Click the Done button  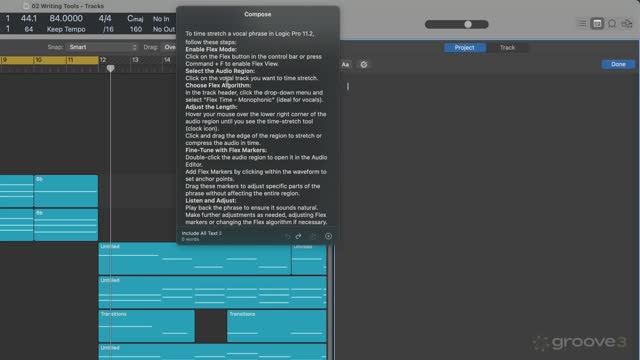click(x=618, y=64)
